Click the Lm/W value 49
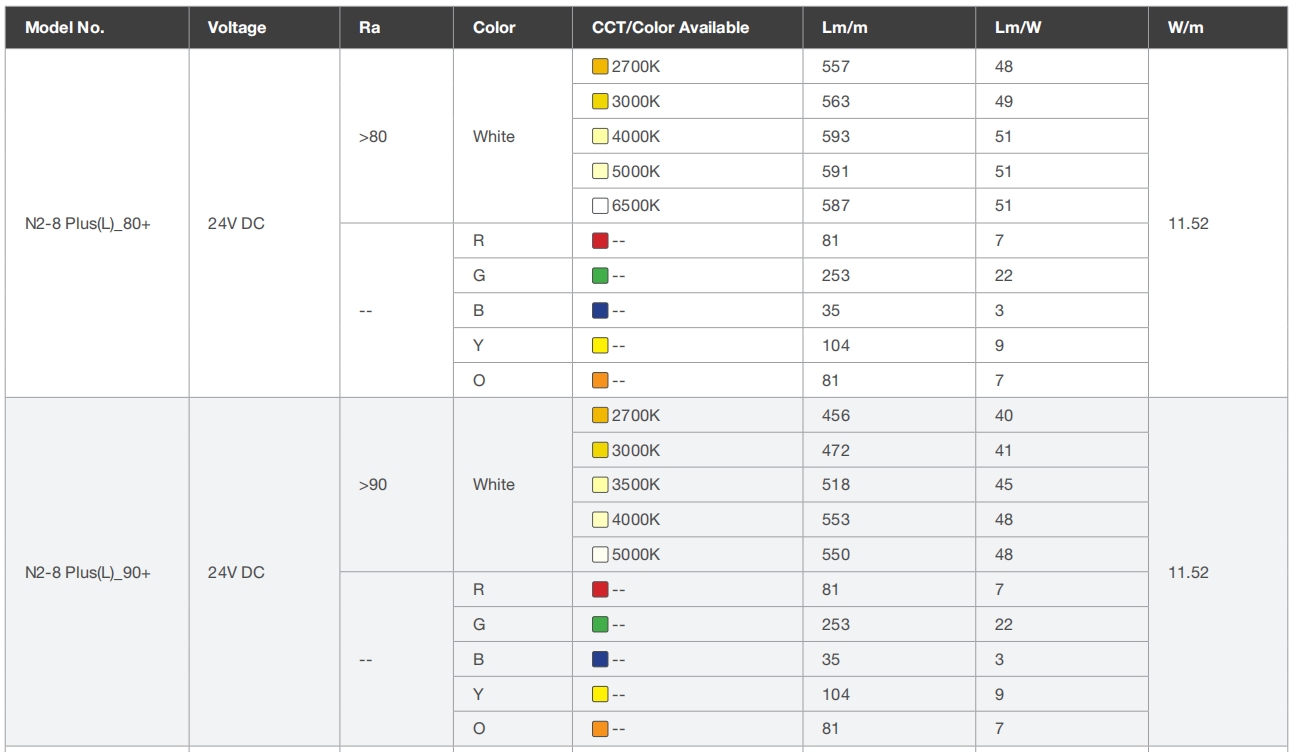Screen dimensions: 1295x752 coord(1004,101)
